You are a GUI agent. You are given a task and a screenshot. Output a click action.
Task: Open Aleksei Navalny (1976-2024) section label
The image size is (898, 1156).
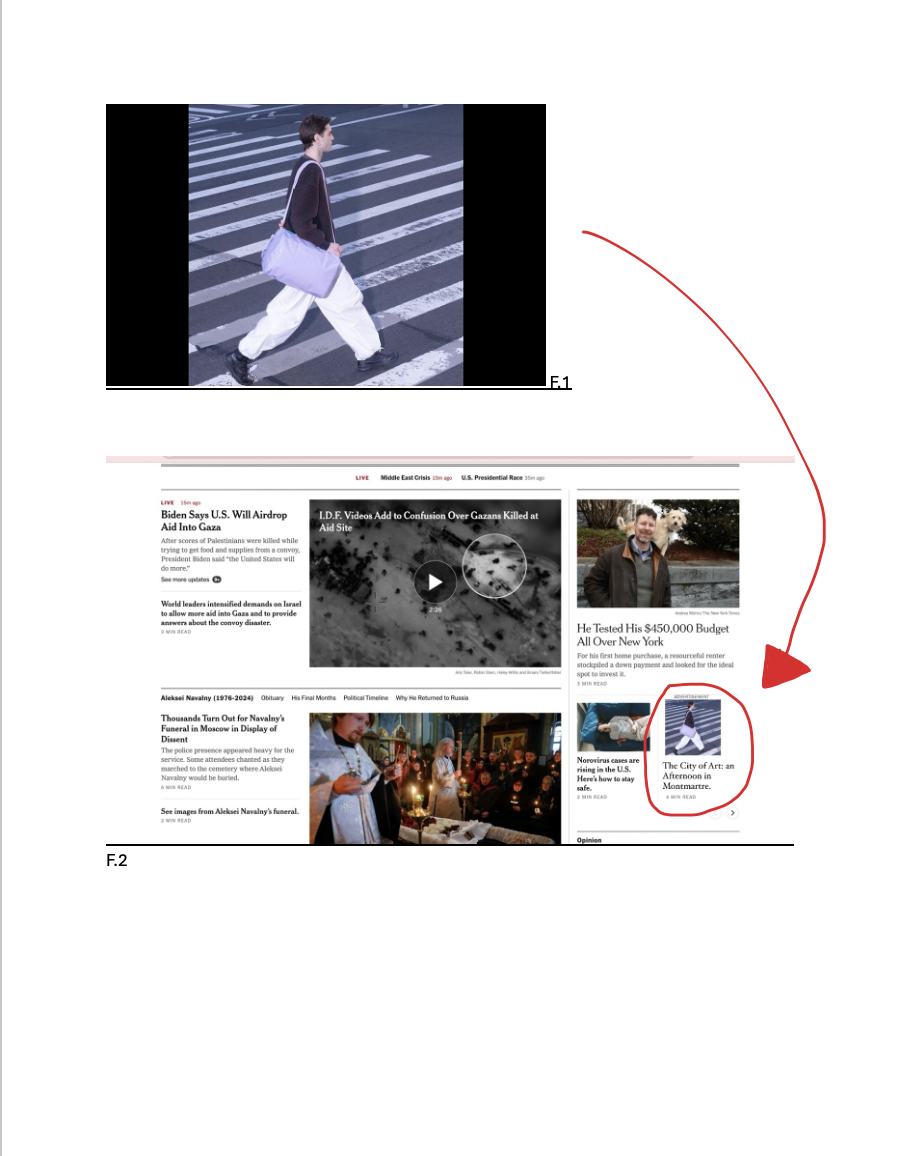207,697
